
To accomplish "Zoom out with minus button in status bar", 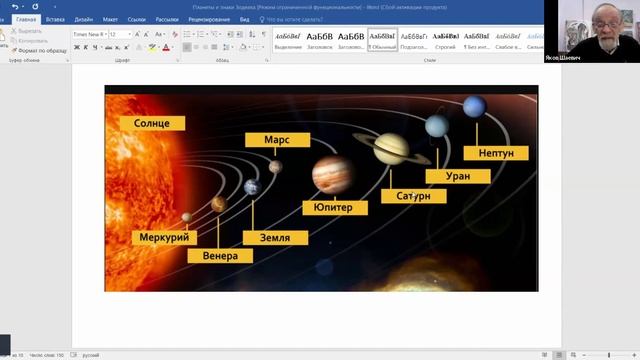I will (x=584, y=355).
